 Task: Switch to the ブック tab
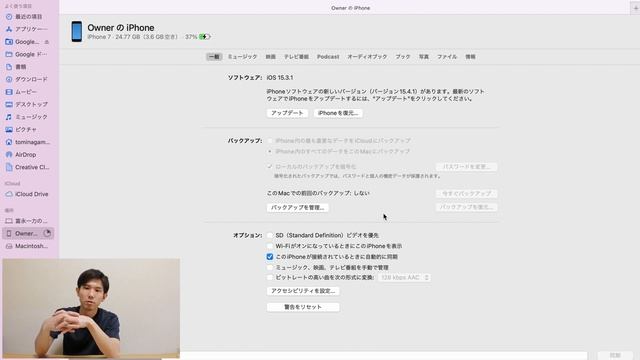coord(402,57)
